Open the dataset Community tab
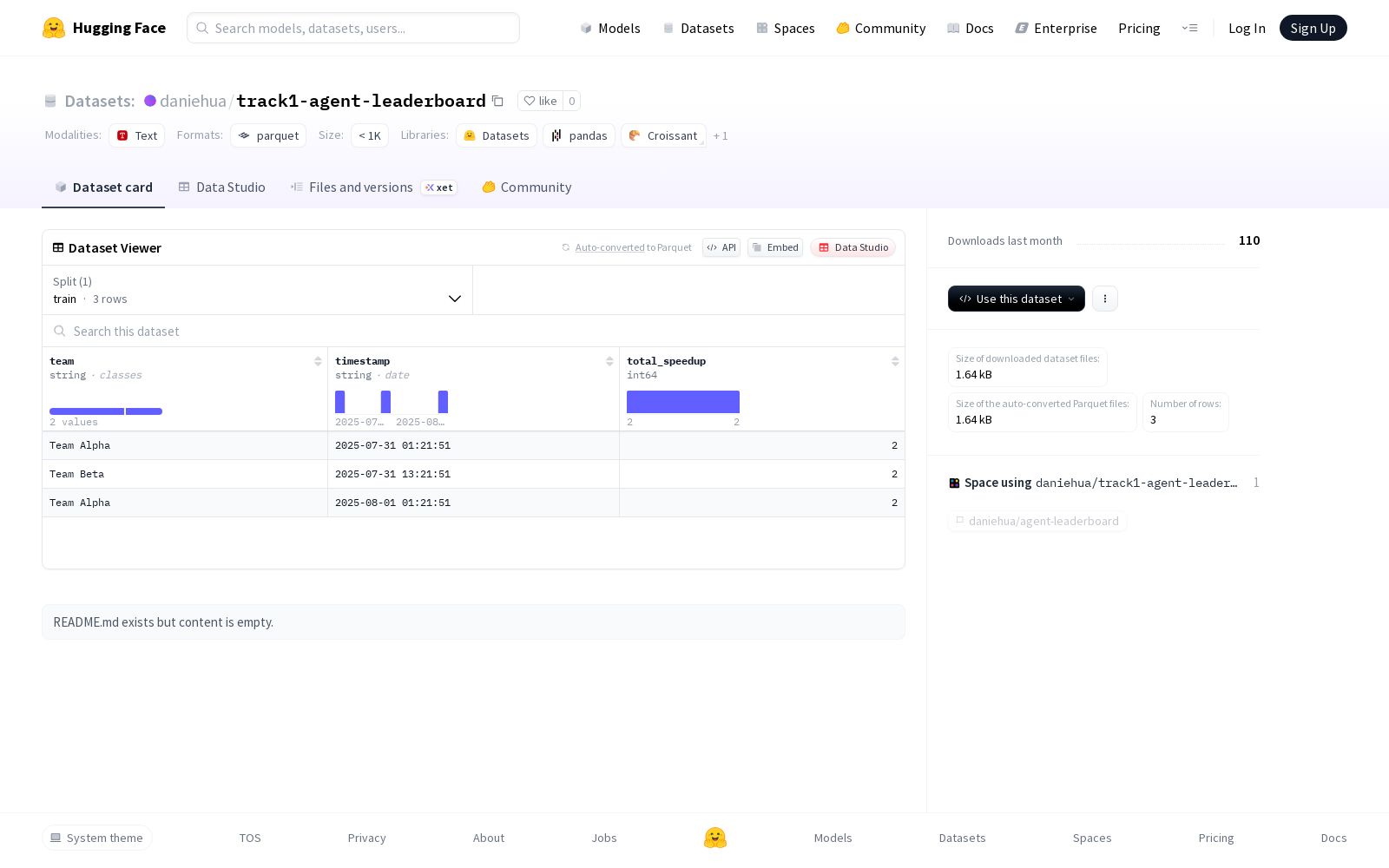The height and width of the screenshot is (868, 1389). click(527, 187)
